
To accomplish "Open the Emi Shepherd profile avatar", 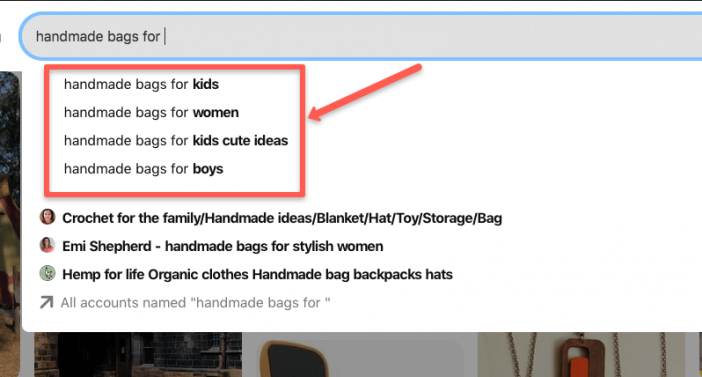I will pos(47,245).
